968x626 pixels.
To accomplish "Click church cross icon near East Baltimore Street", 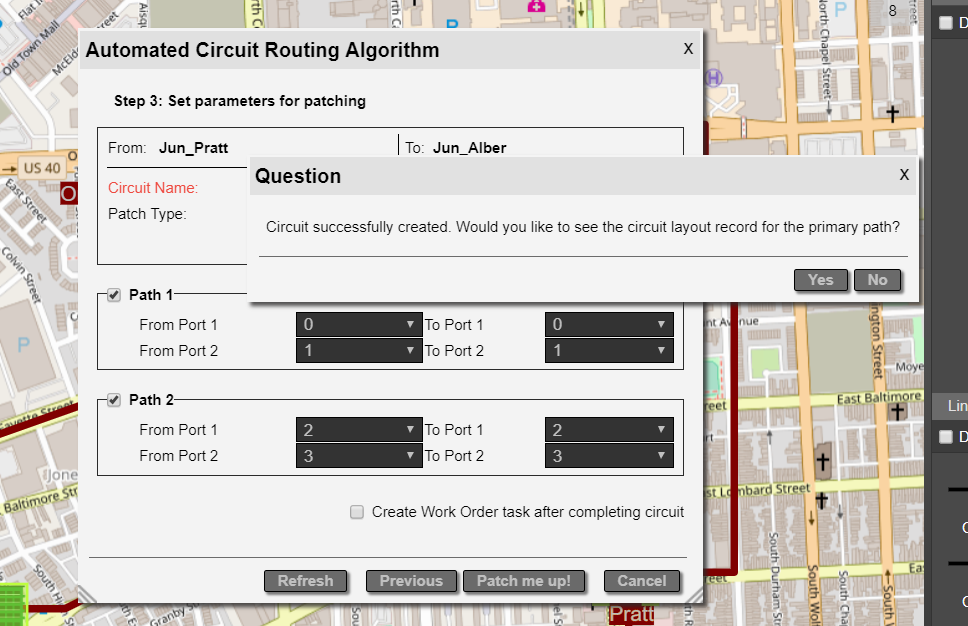I will coord(897,410).
